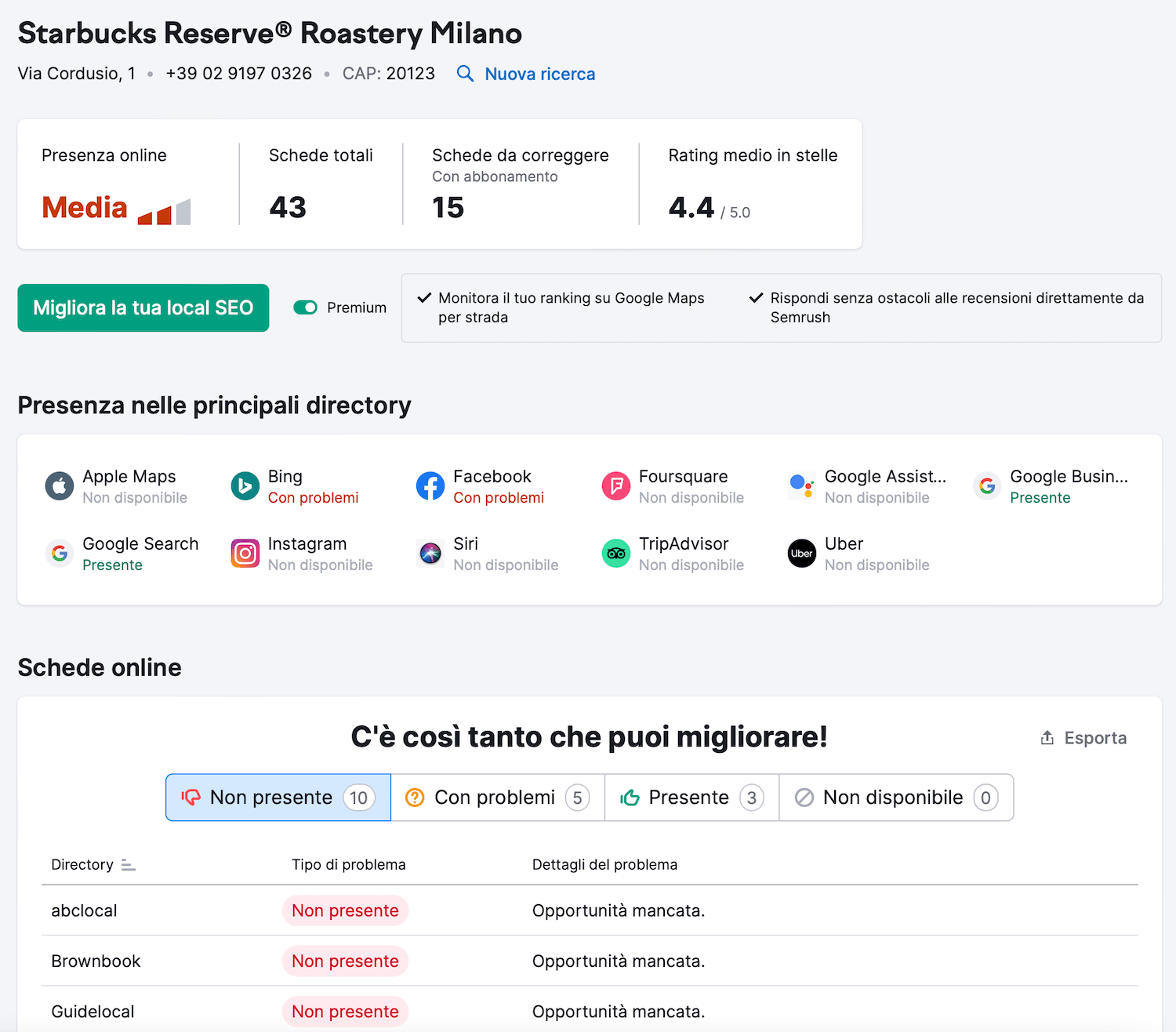This screenshot has height=1032, width=1176.
Task: Click the Tipo di problema column header
Action: (349, 864)
